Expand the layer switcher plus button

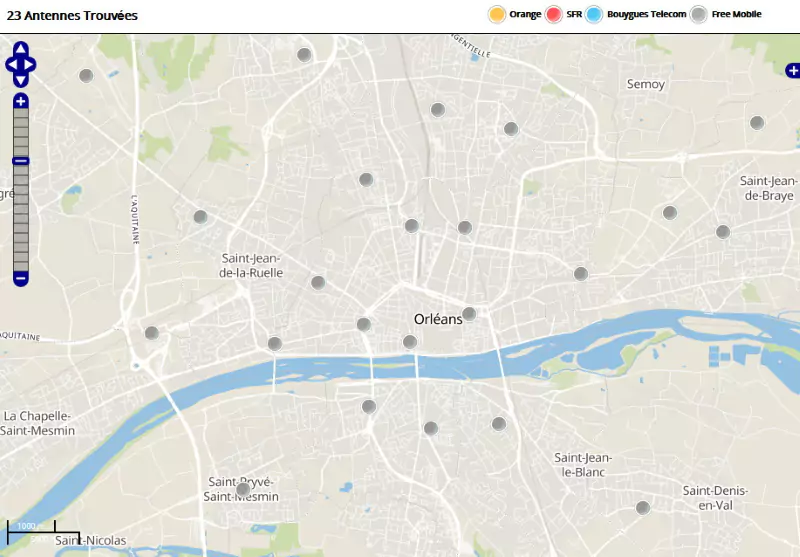click(x=792, y=70)
